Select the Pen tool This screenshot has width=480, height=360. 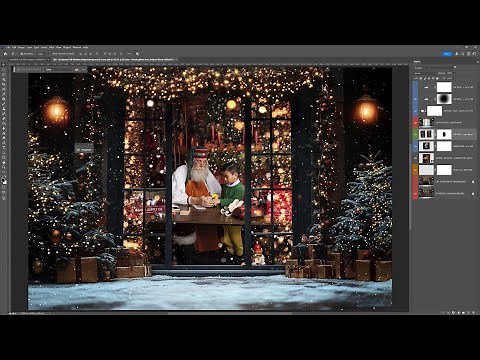click(x=4, y=142)
